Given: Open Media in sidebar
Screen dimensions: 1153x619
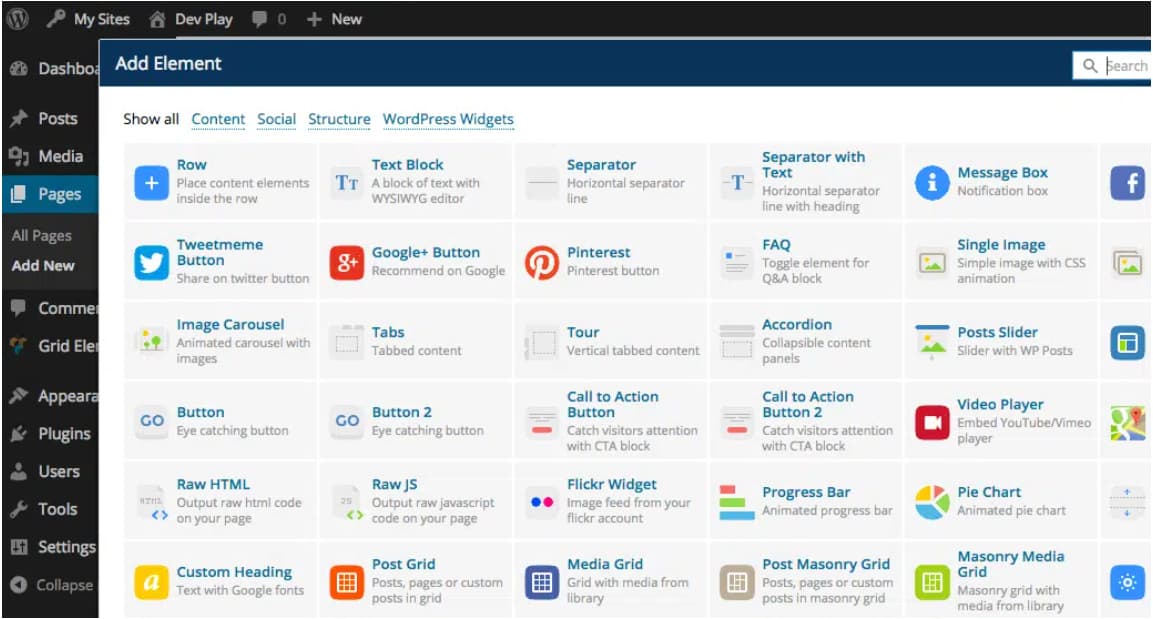Looking at the screenshot, I should coord(50,156).
